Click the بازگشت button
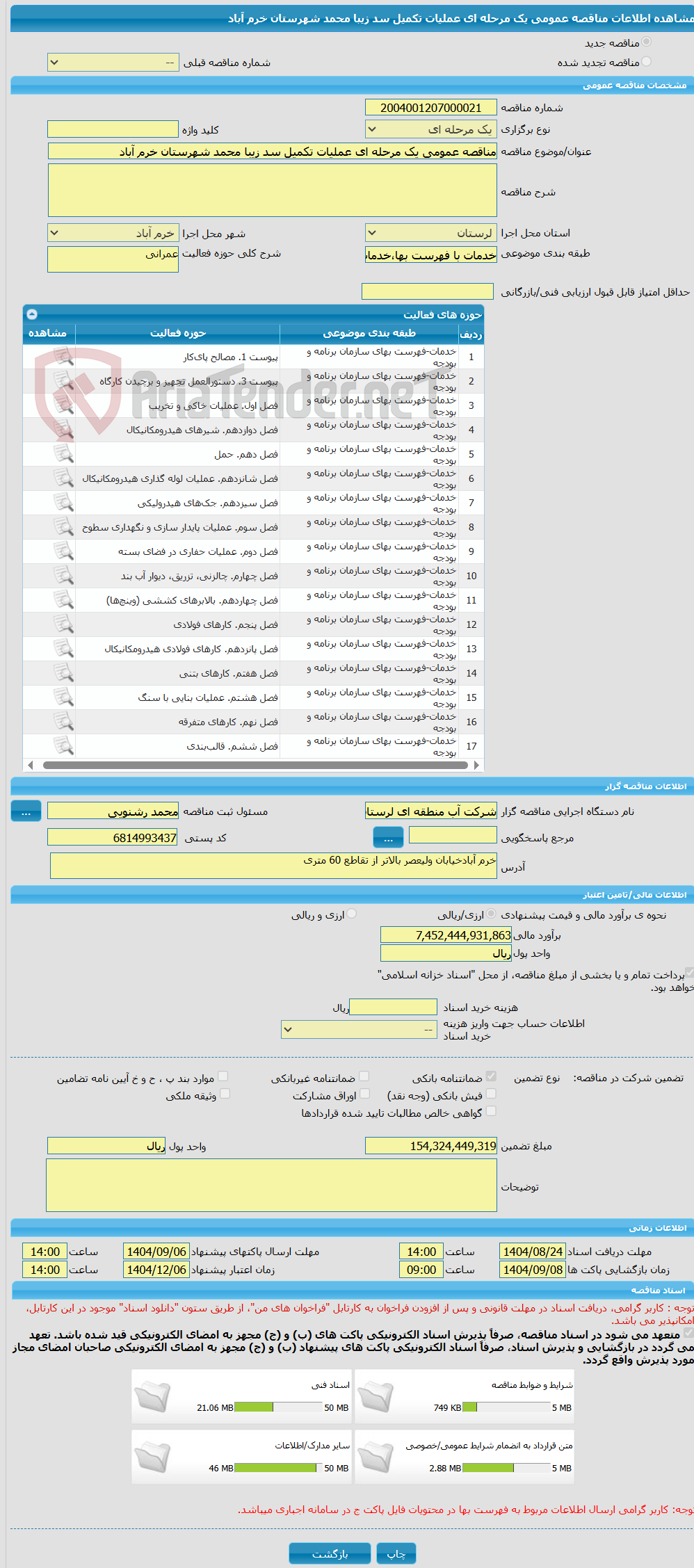The height and width of the screenshot is (1568, 694). click(330, 1553)
